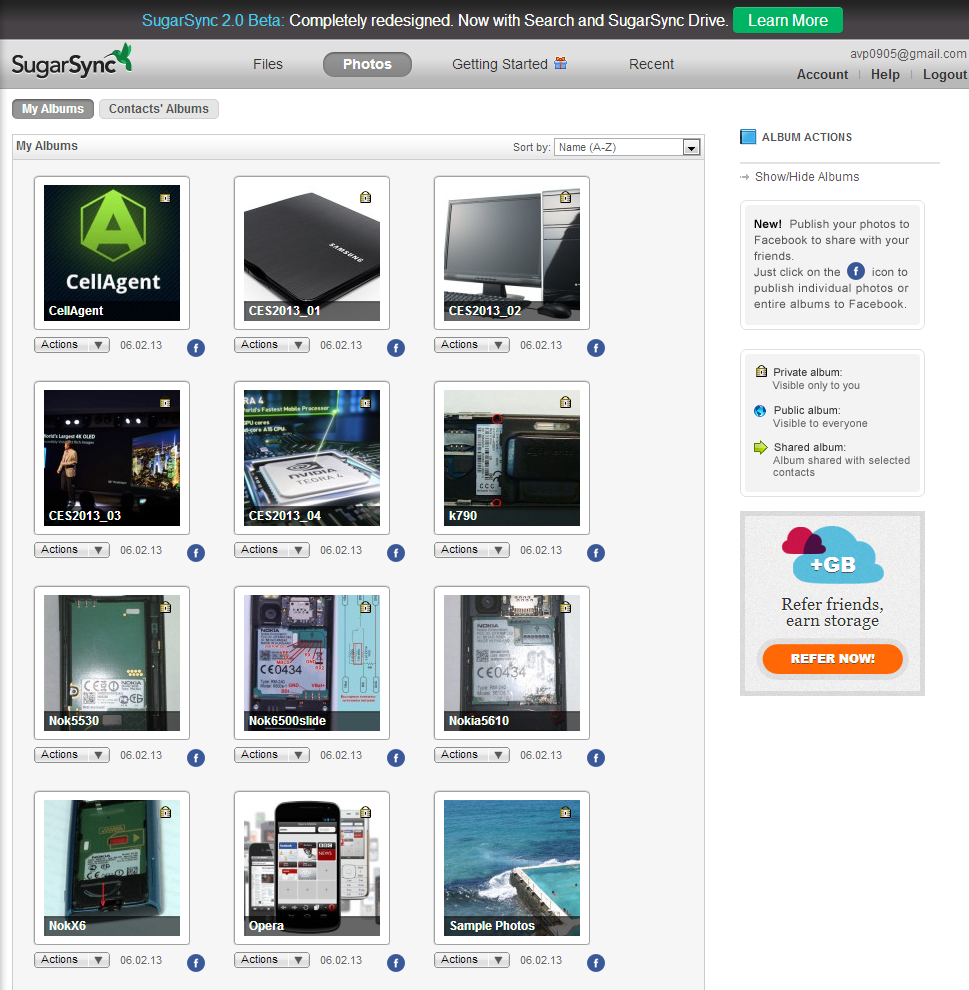Select the Photos tab

[367, 64]
